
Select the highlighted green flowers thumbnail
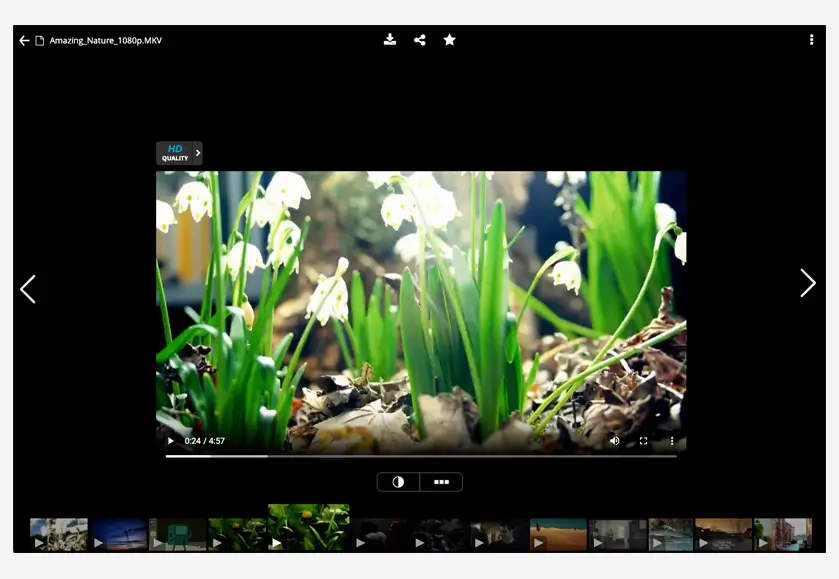click(309, 528)
